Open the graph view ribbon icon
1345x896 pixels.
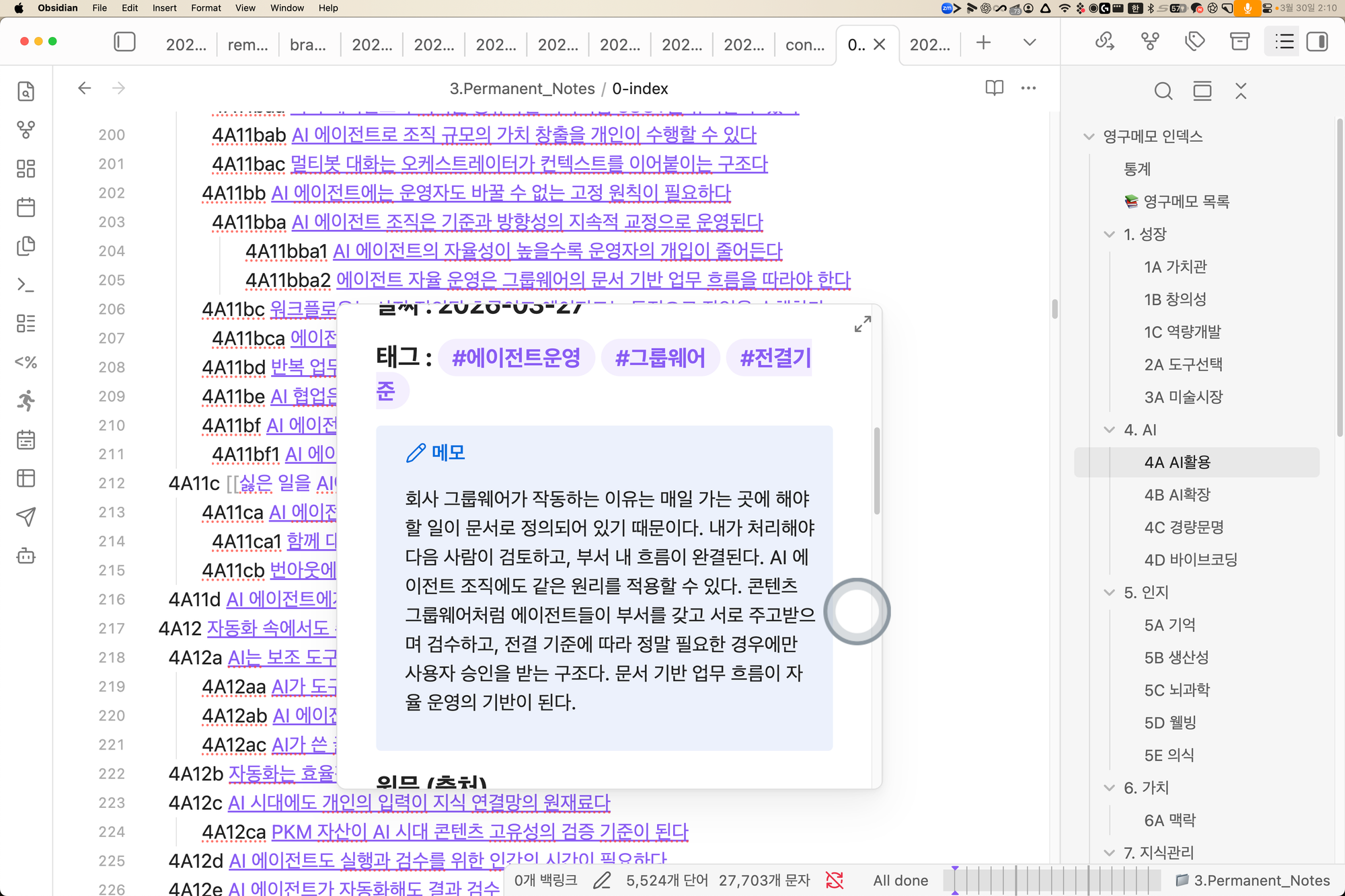pos(26,130)
